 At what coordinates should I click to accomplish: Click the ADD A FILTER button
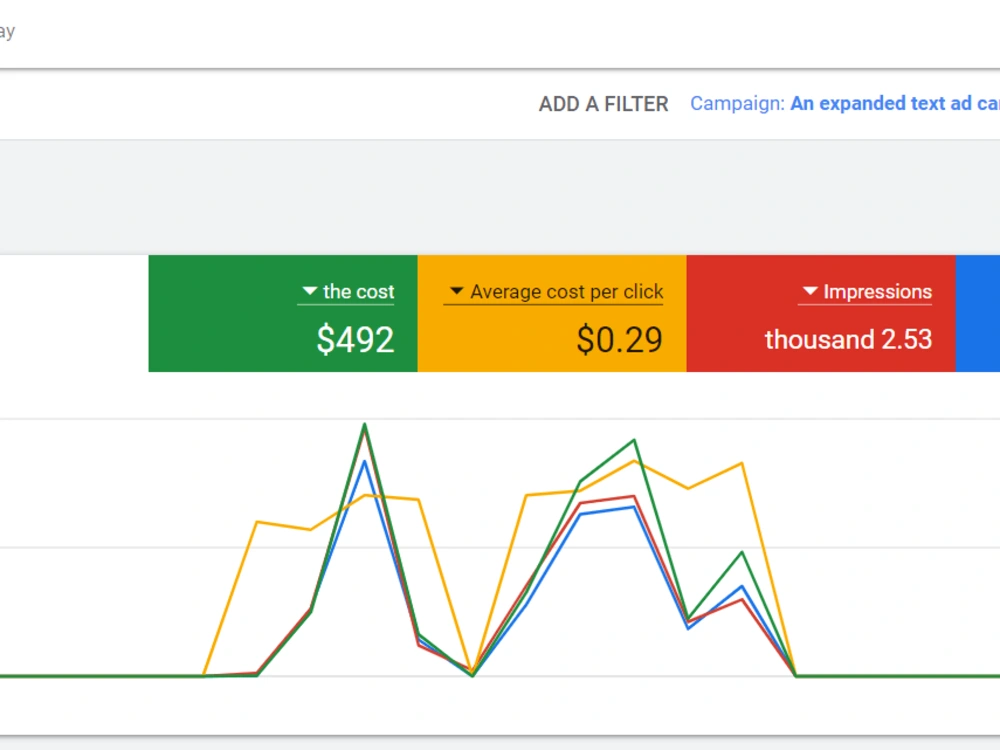coord(603,104)
